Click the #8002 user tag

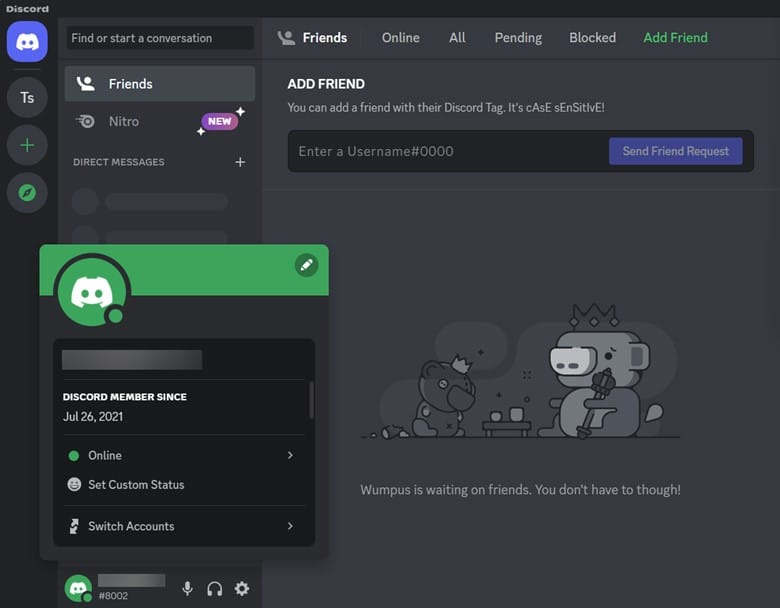tap(113, 596)
